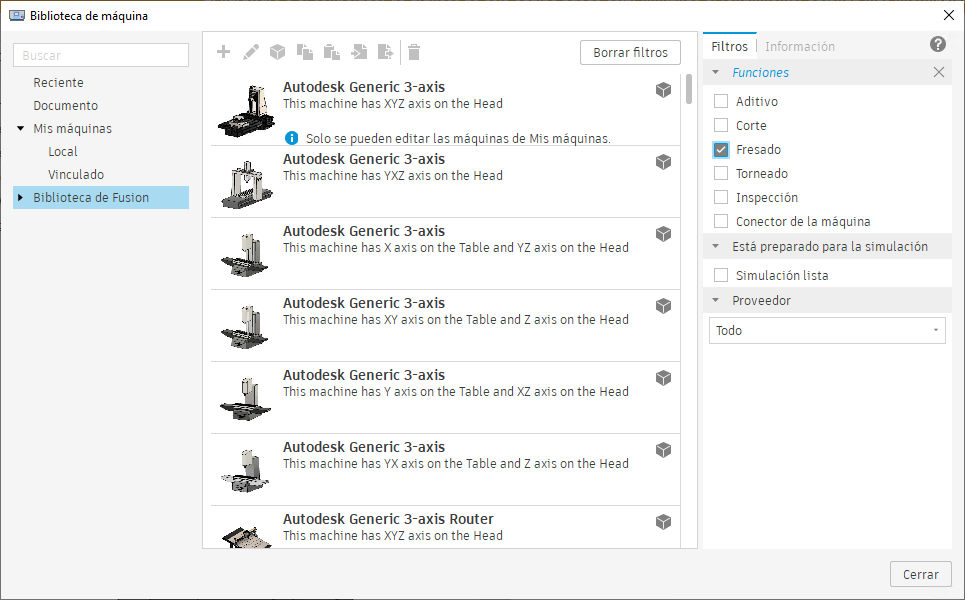The height and width of the screenshot is (600, 965).
Task: Close the Biblioteca de máquina window
Action: coord(949,15)
